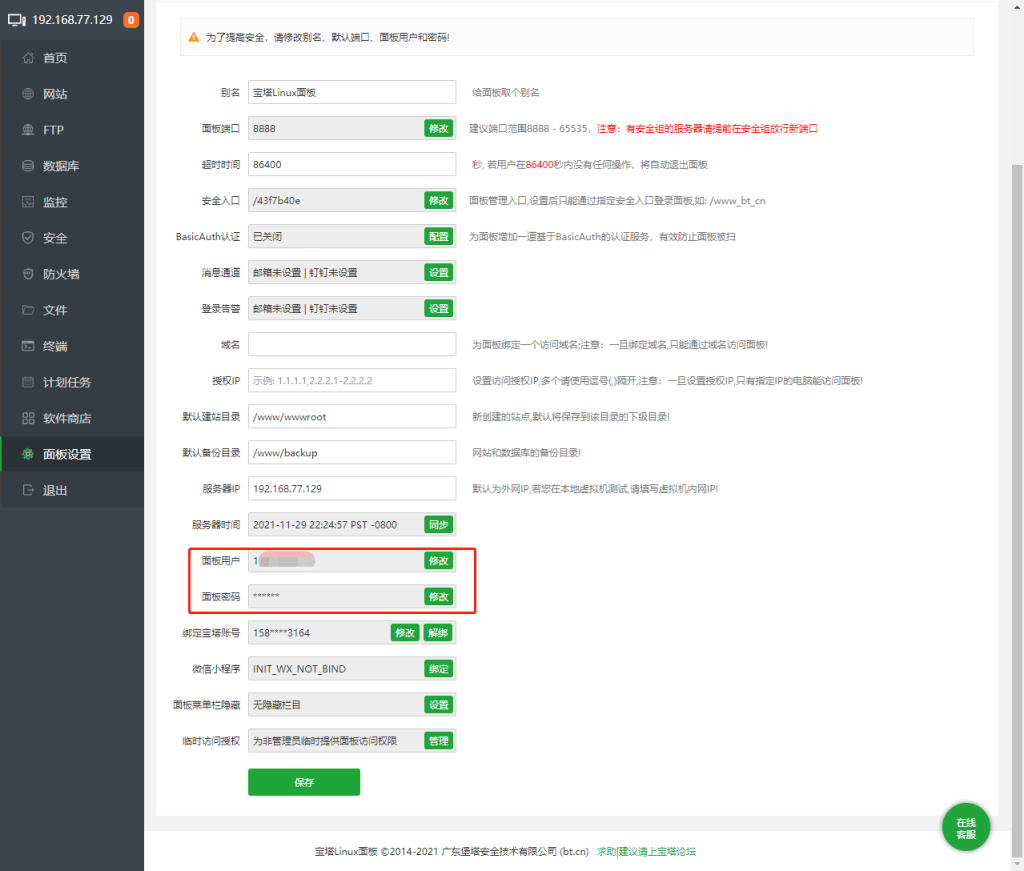Click the folder icon for Files

click(29, 310)
